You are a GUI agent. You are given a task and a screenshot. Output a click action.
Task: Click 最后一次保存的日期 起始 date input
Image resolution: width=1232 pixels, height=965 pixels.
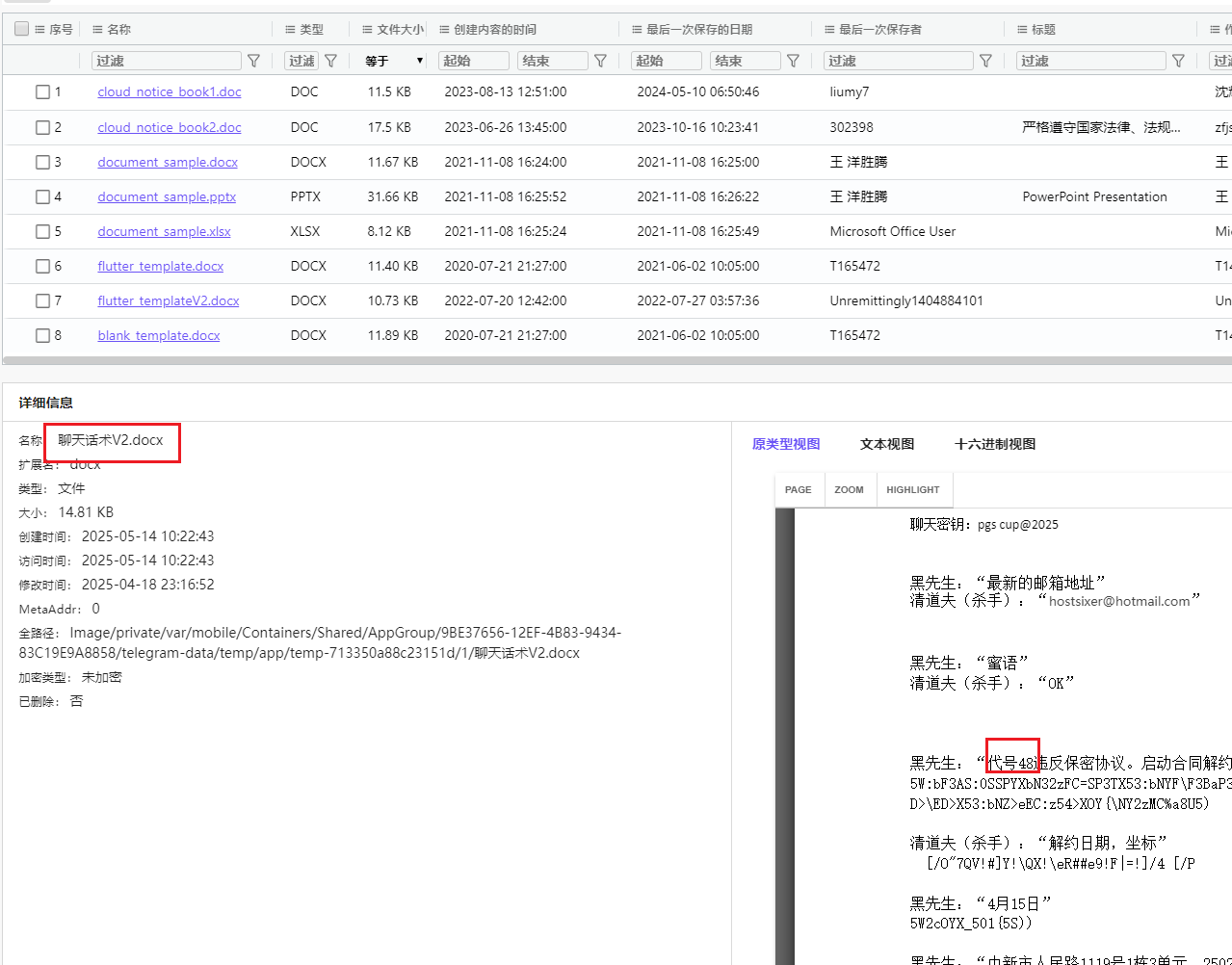667,61
